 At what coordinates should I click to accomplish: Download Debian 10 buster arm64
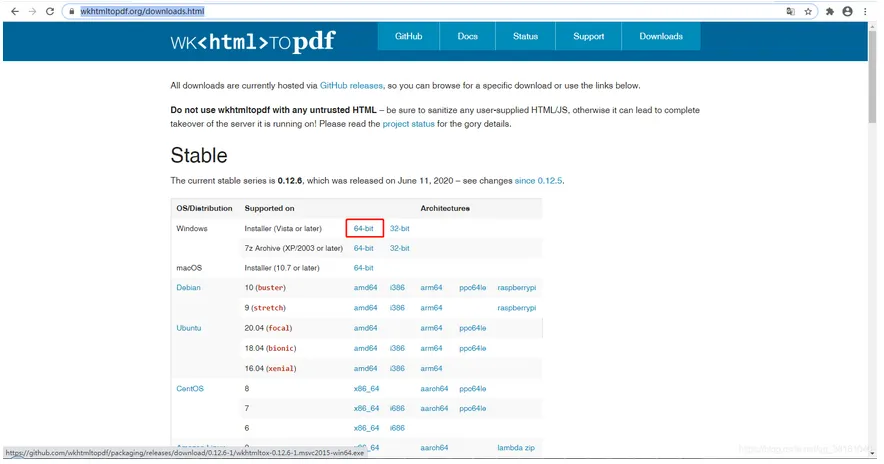click(x=431, y=288)
